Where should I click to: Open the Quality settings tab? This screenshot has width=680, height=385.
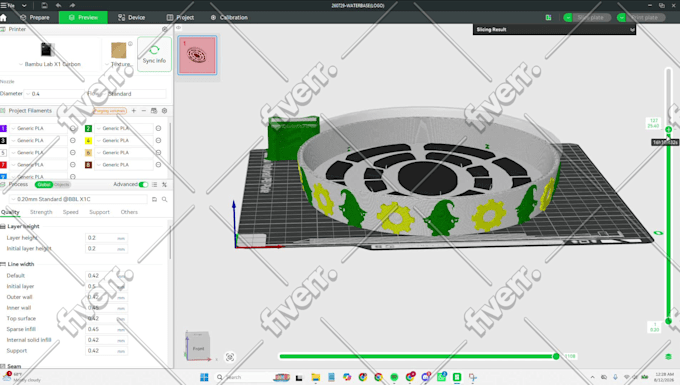pyautogui.click(x=10, y=212)
